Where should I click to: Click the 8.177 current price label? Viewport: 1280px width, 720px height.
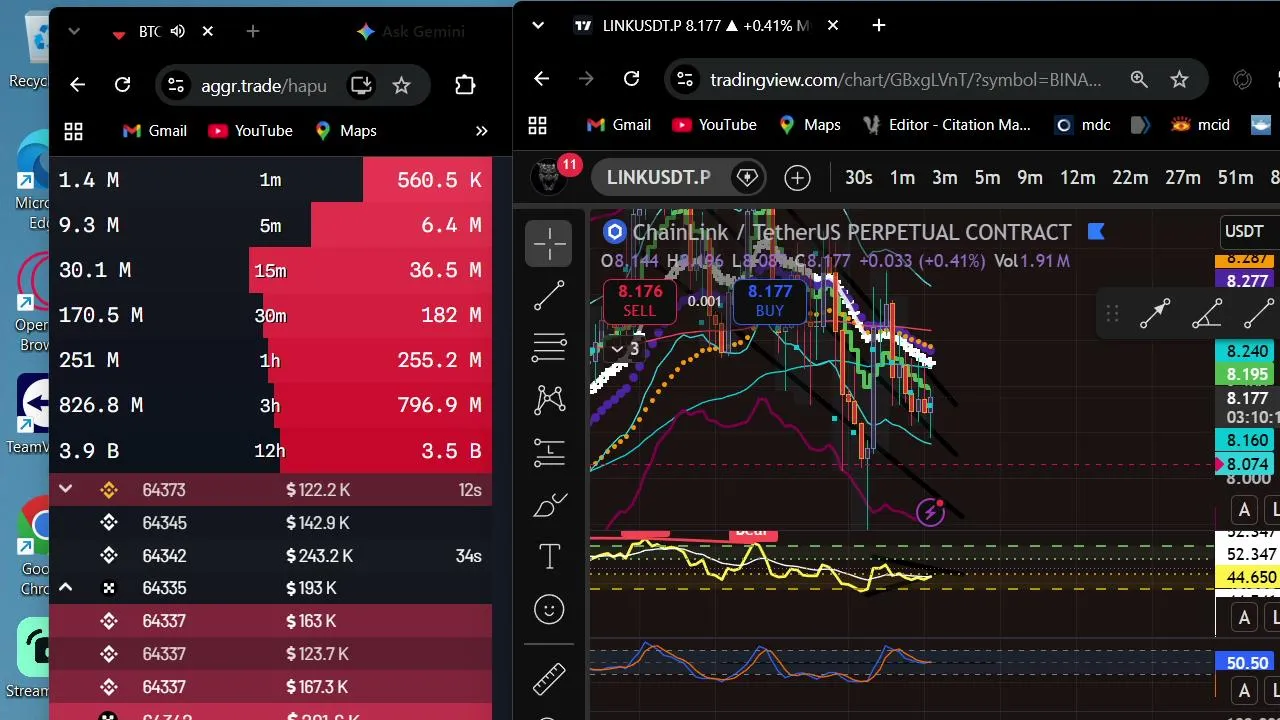tap(1247, 398)
